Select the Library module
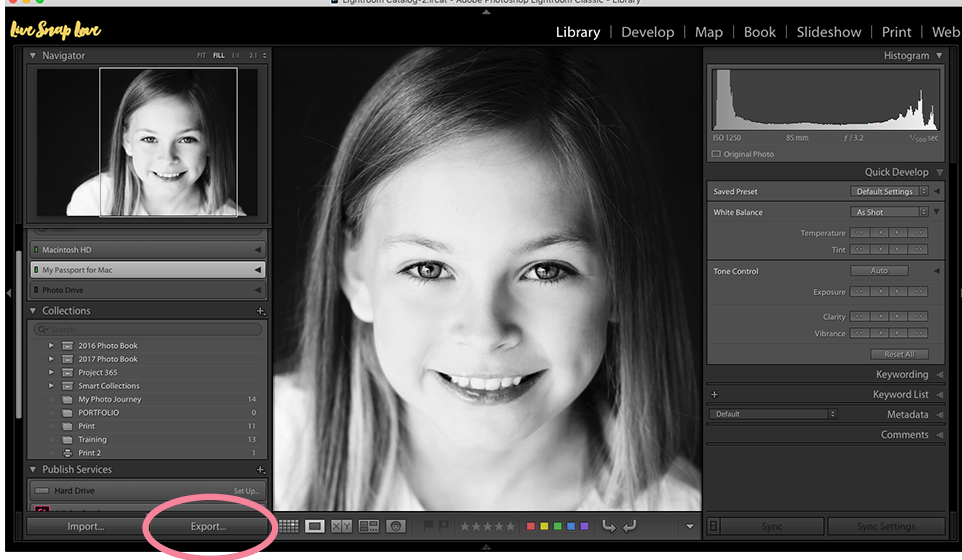962x560 pixels. [x=578, y=32]
